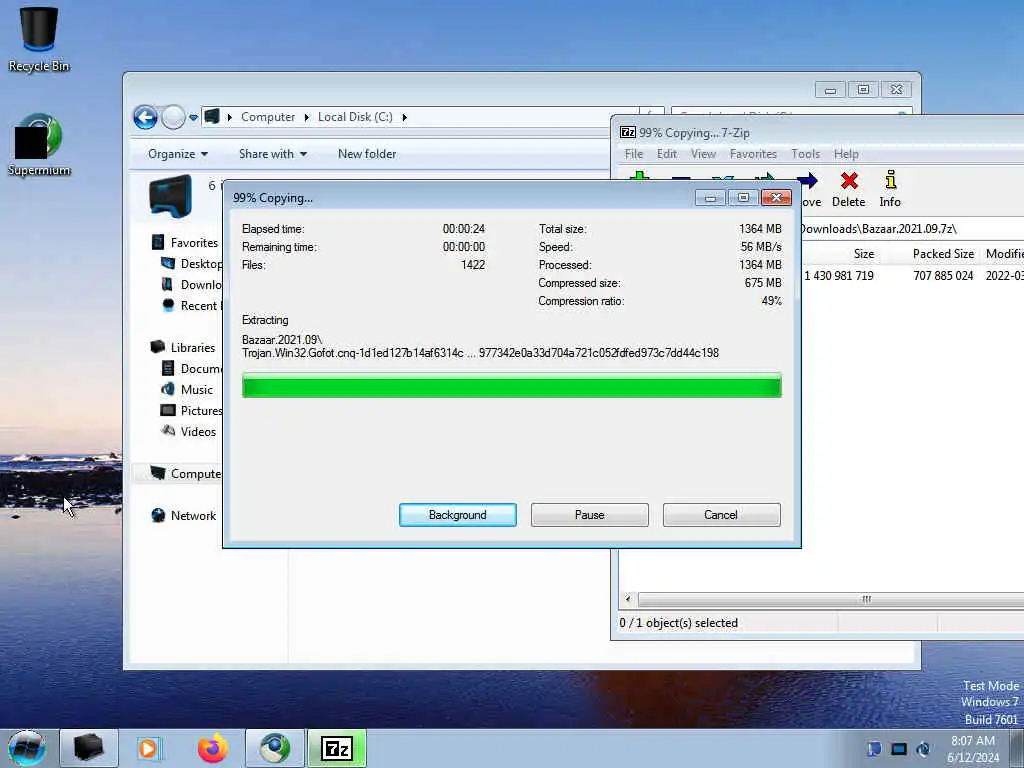1024x768 pixels.
Task: Open Recent Places in Explorer sidebar
Action: 193,305
